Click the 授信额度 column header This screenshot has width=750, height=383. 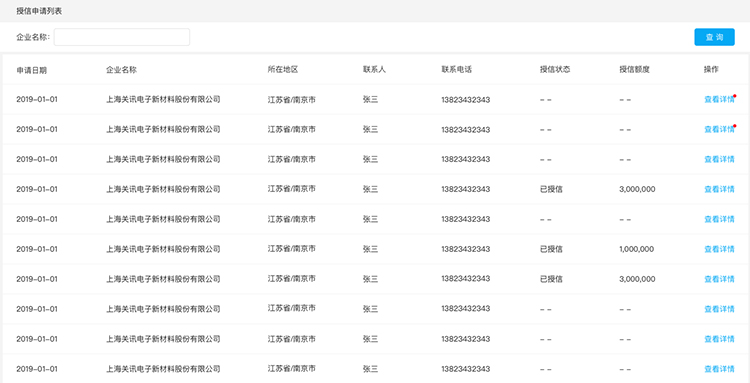634,70
